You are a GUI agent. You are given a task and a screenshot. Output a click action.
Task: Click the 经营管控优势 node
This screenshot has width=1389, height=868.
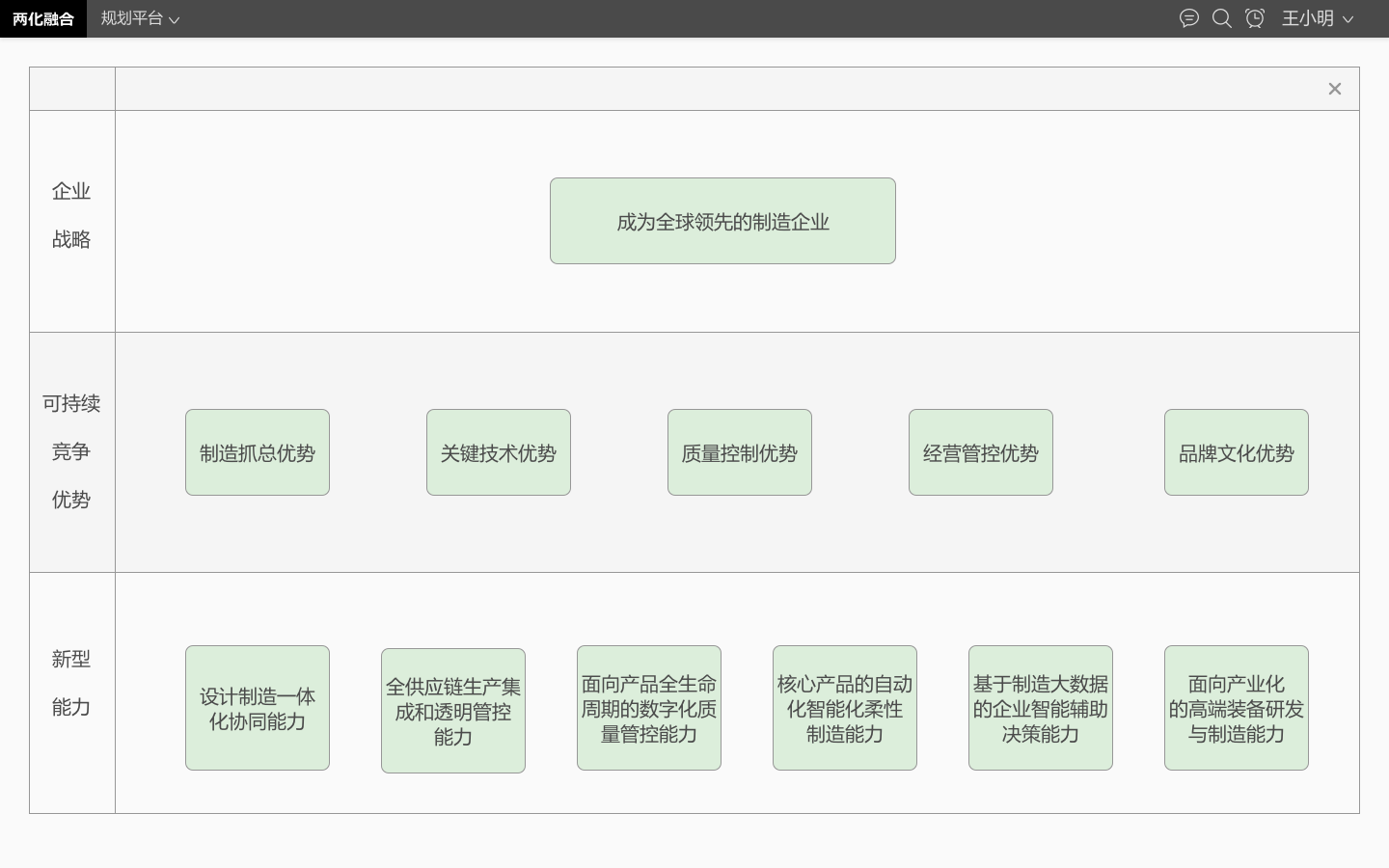point(981,452)
